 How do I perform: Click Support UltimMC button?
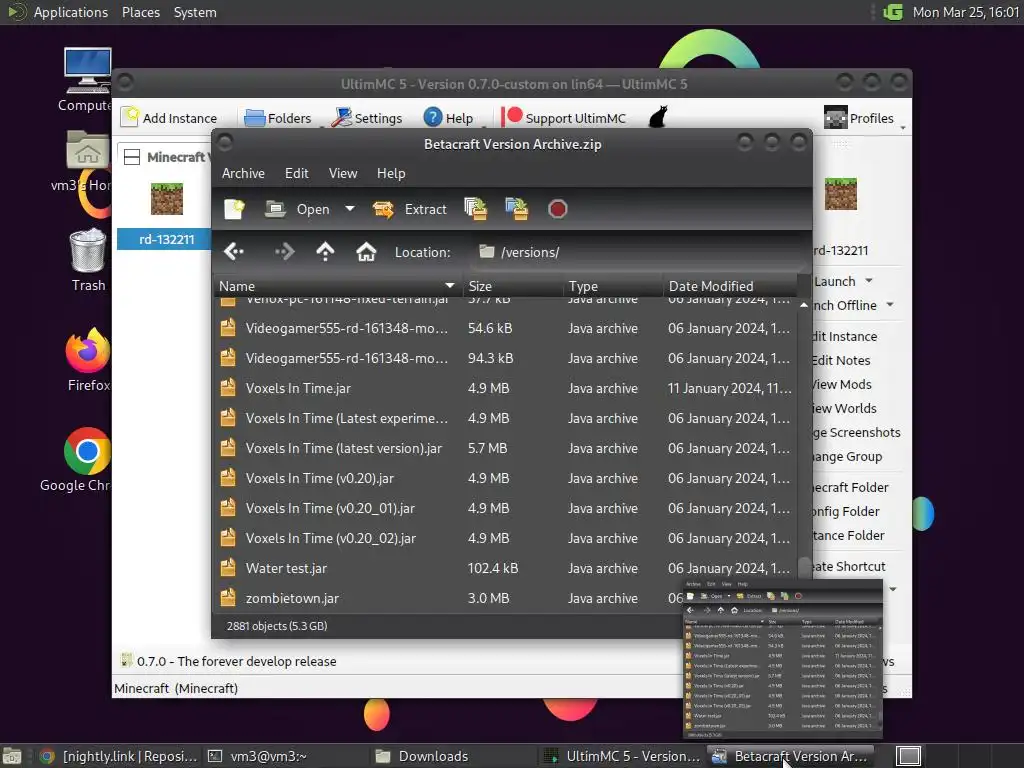[564, 118]
